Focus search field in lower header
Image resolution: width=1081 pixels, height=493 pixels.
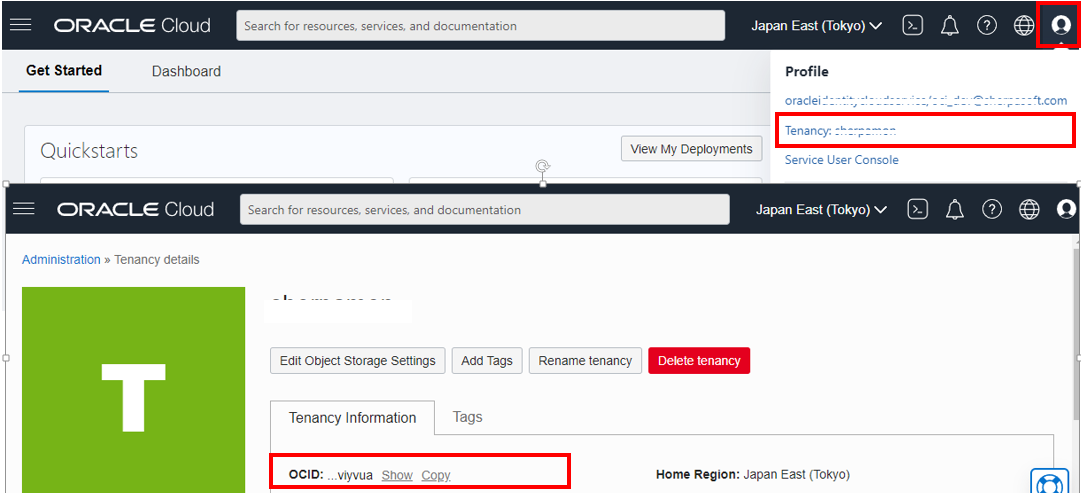485,209
